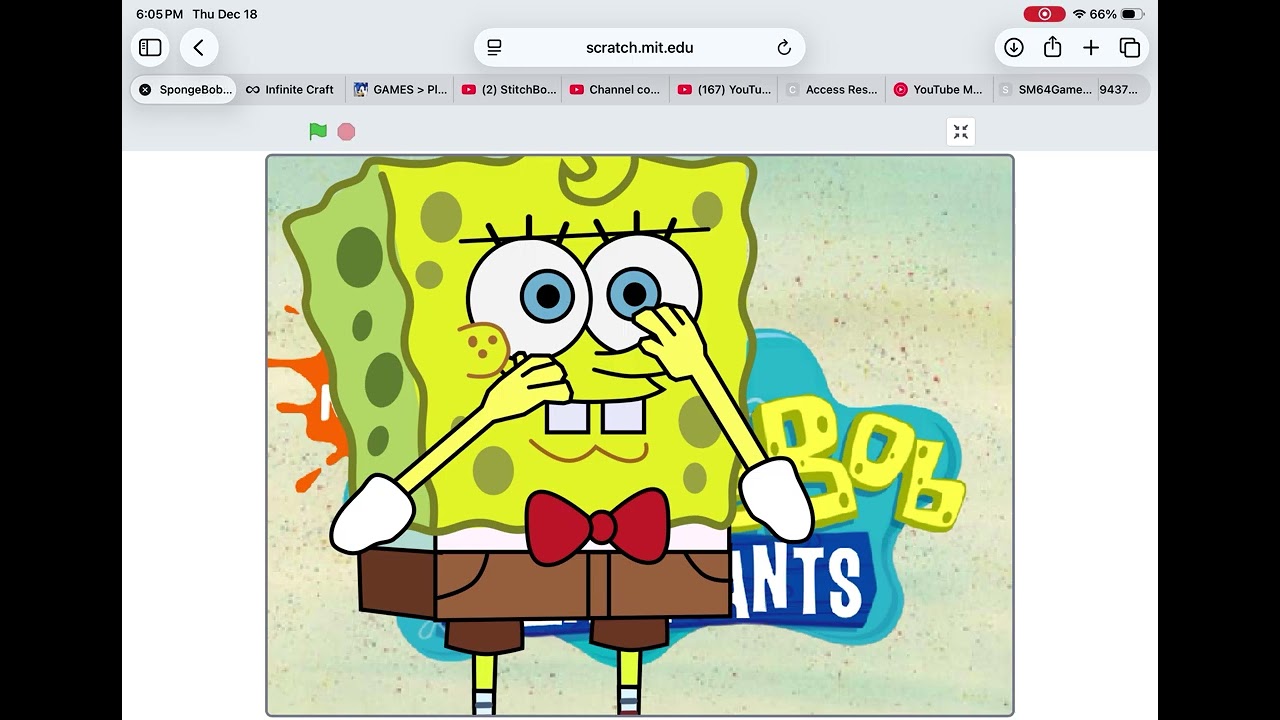The image size is (1280, 720).
Task: Share the current page
Action: point(1052,47)
